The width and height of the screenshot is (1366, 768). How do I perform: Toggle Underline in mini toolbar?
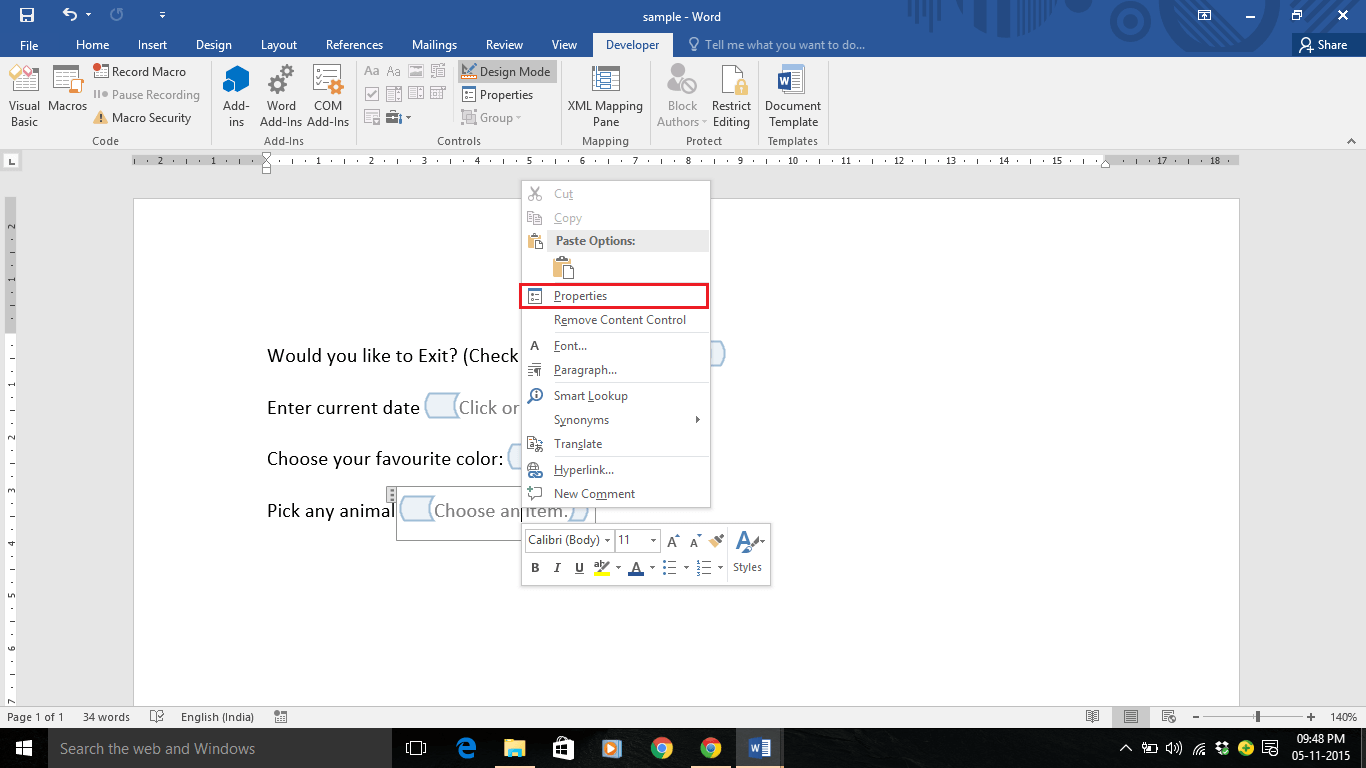pos(579,567)
